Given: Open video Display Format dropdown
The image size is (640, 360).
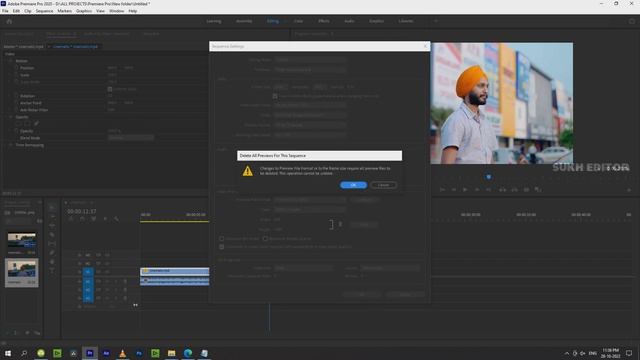Looking at the screenshot, I should 310,125.
